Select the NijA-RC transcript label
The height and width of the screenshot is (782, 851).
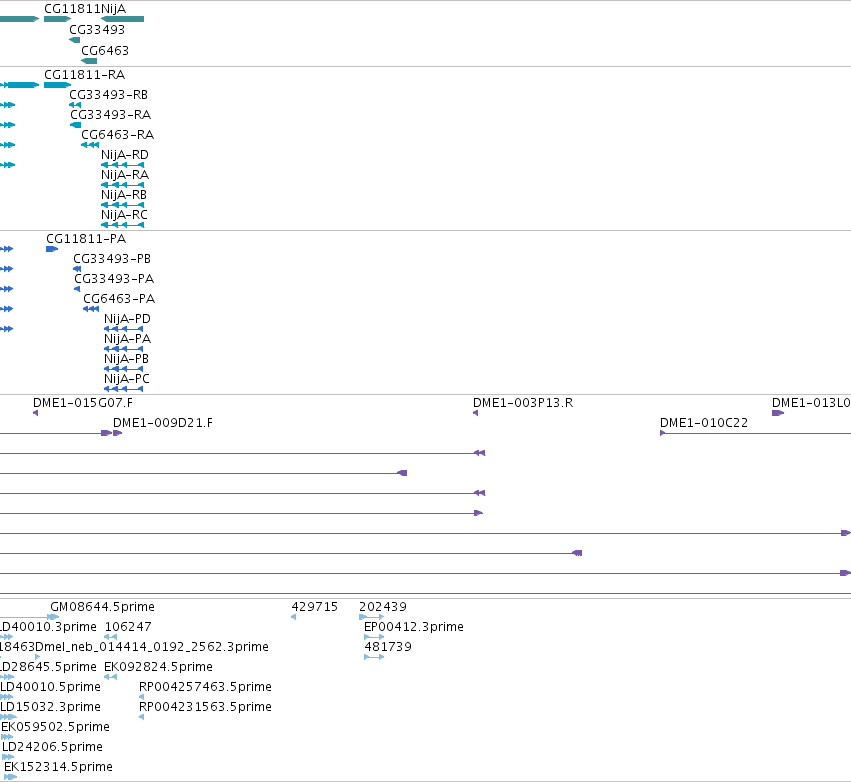point(124,215)
